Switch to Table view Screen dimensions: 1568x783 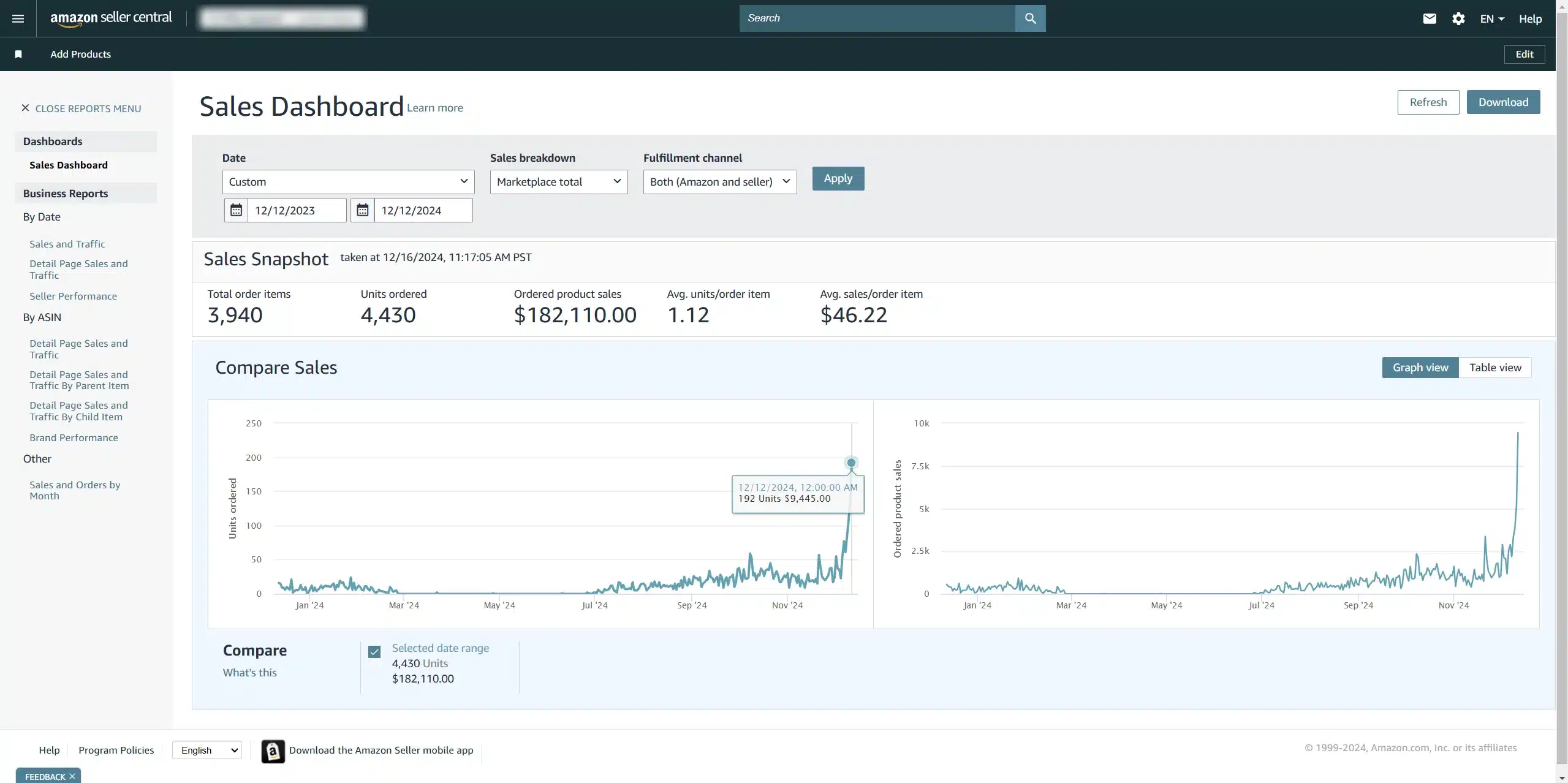(x=1494, y=368)
